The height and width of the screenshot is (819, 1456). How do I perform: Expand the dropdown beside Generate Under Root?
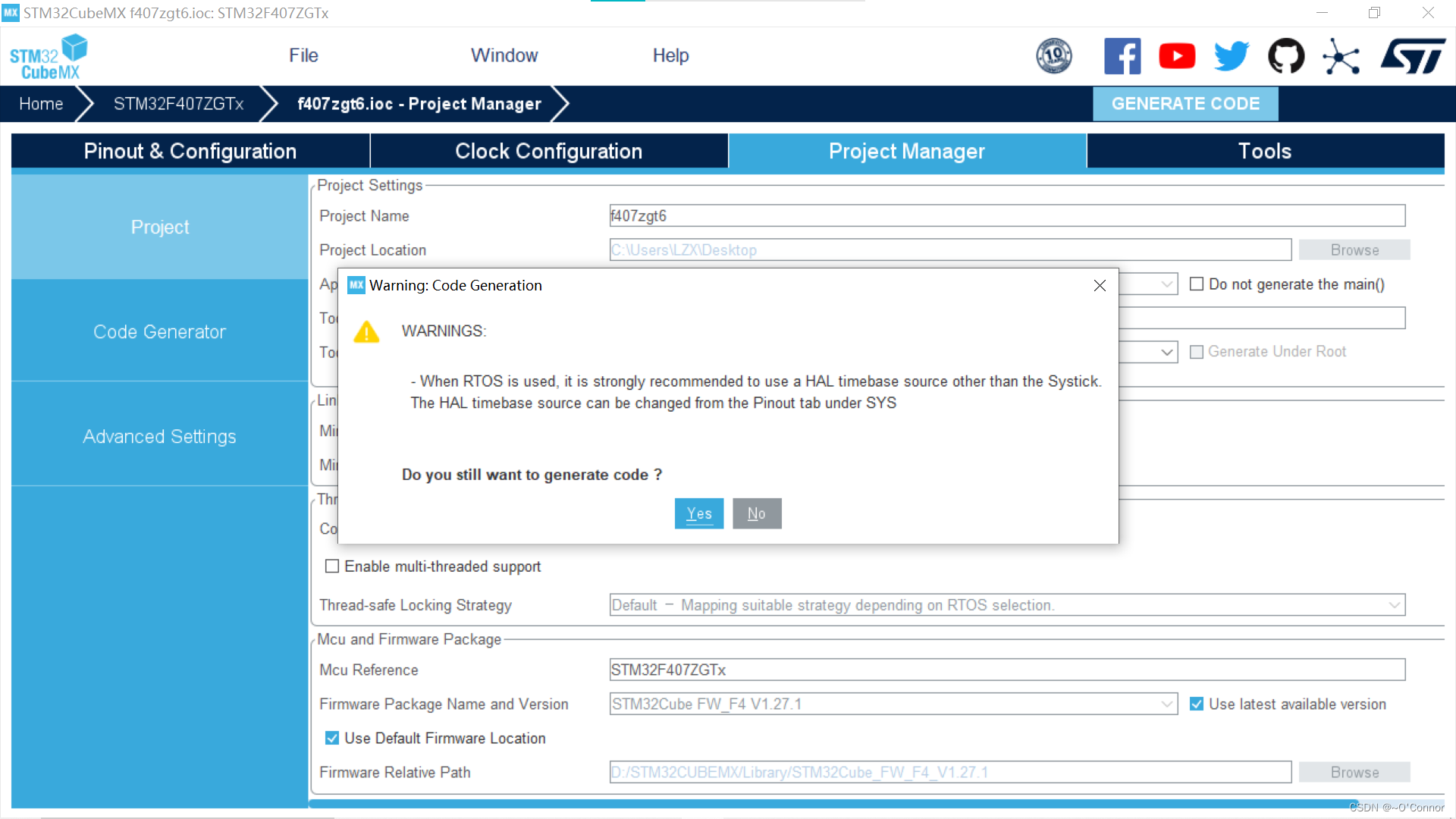(x=1166, y=352)
